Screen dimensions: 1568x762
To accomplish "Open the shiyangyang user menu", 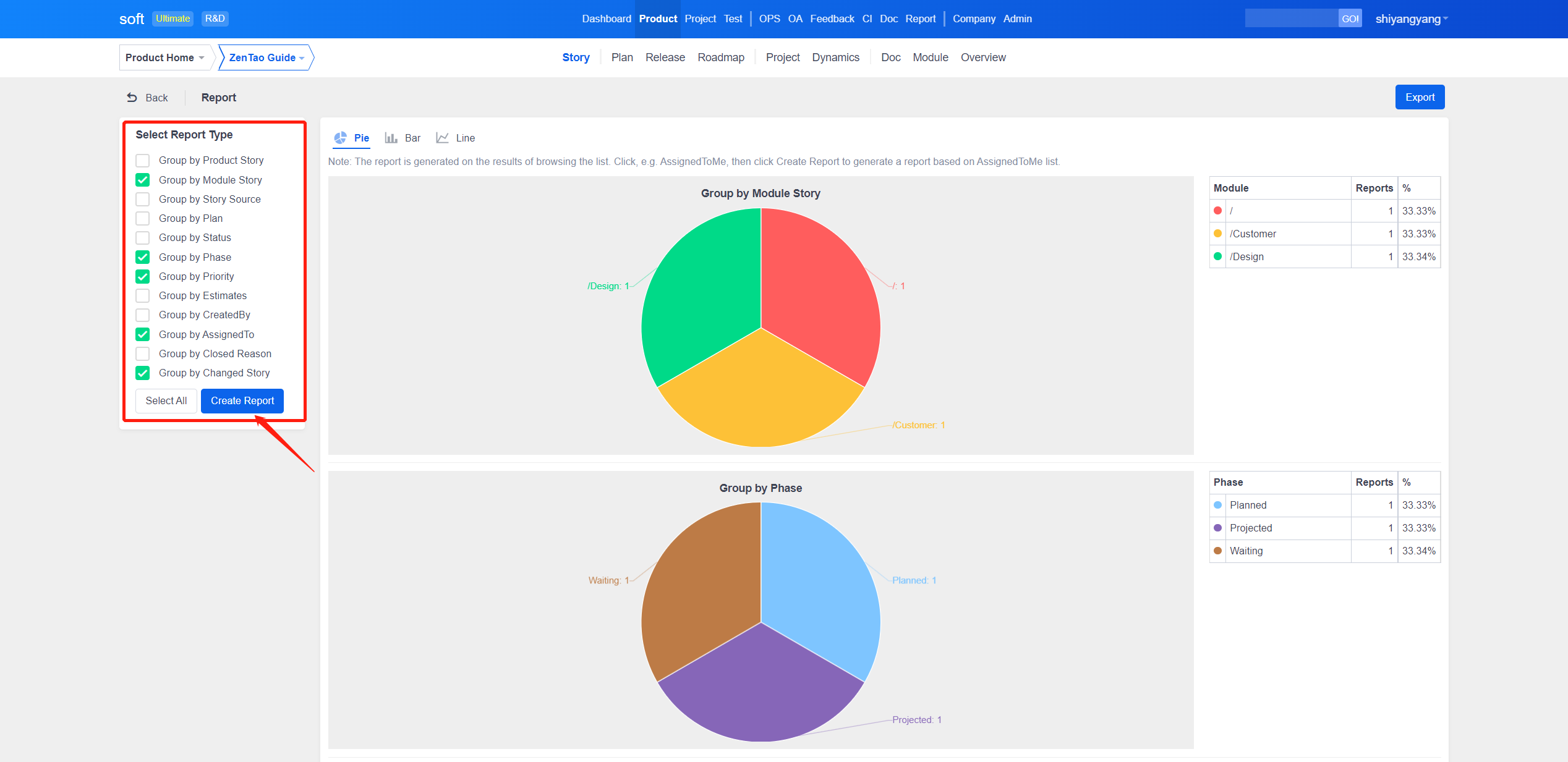I will (1410, 19).
